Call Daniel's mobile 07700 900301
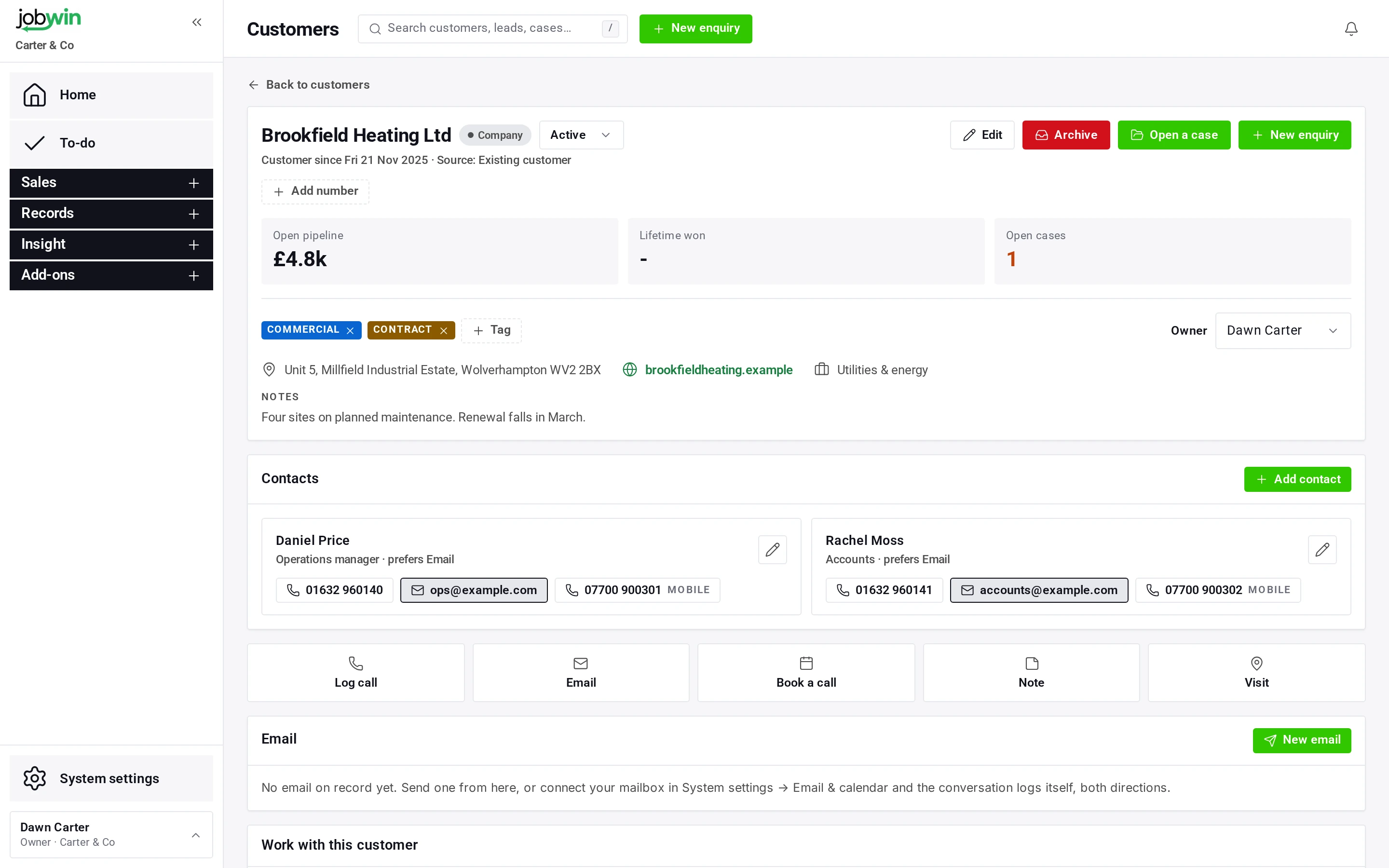1389x868 pixels. click(x=637, y=590)
